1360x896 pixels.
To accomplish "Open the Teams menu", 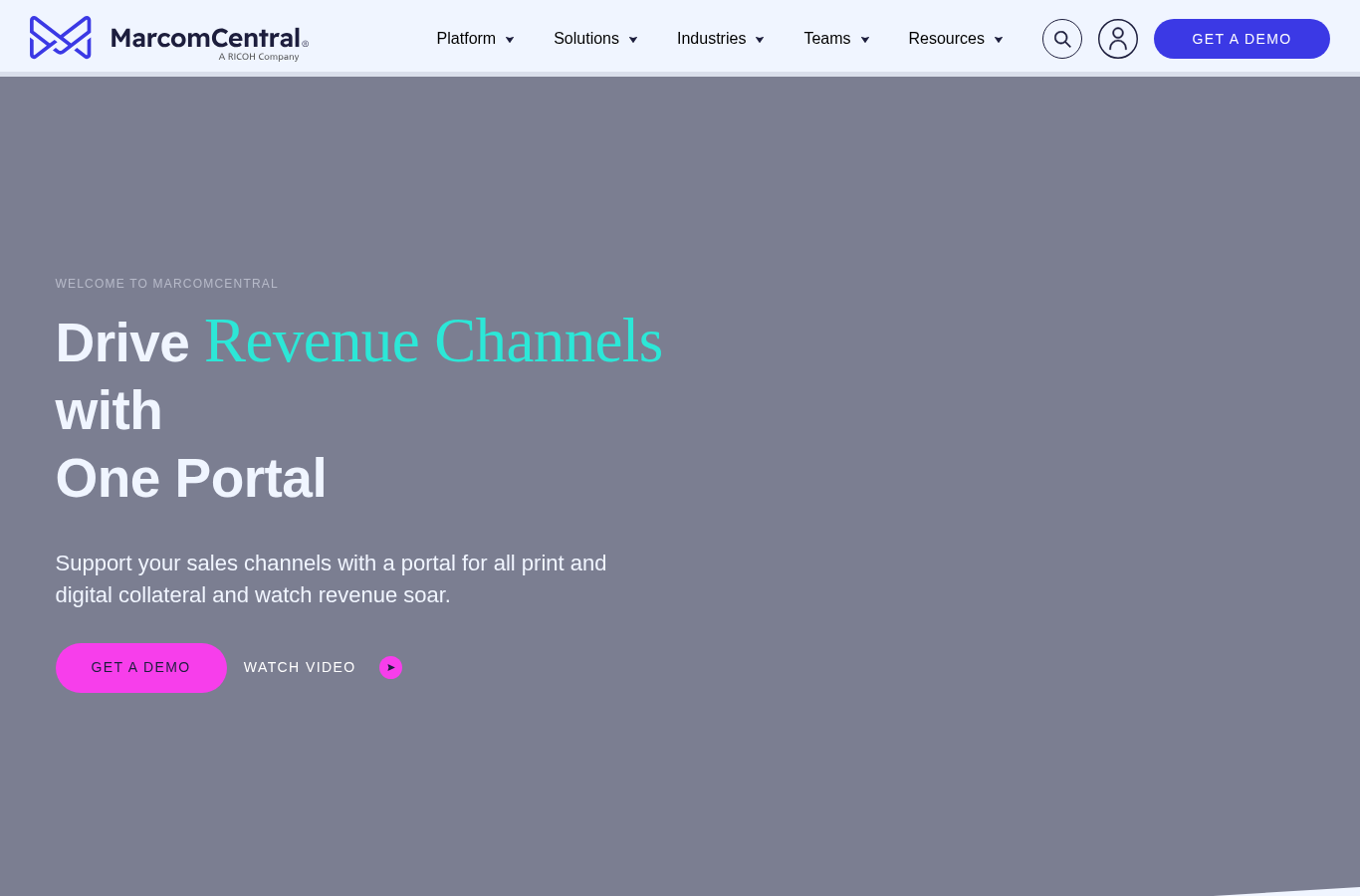I will [827, 39].
